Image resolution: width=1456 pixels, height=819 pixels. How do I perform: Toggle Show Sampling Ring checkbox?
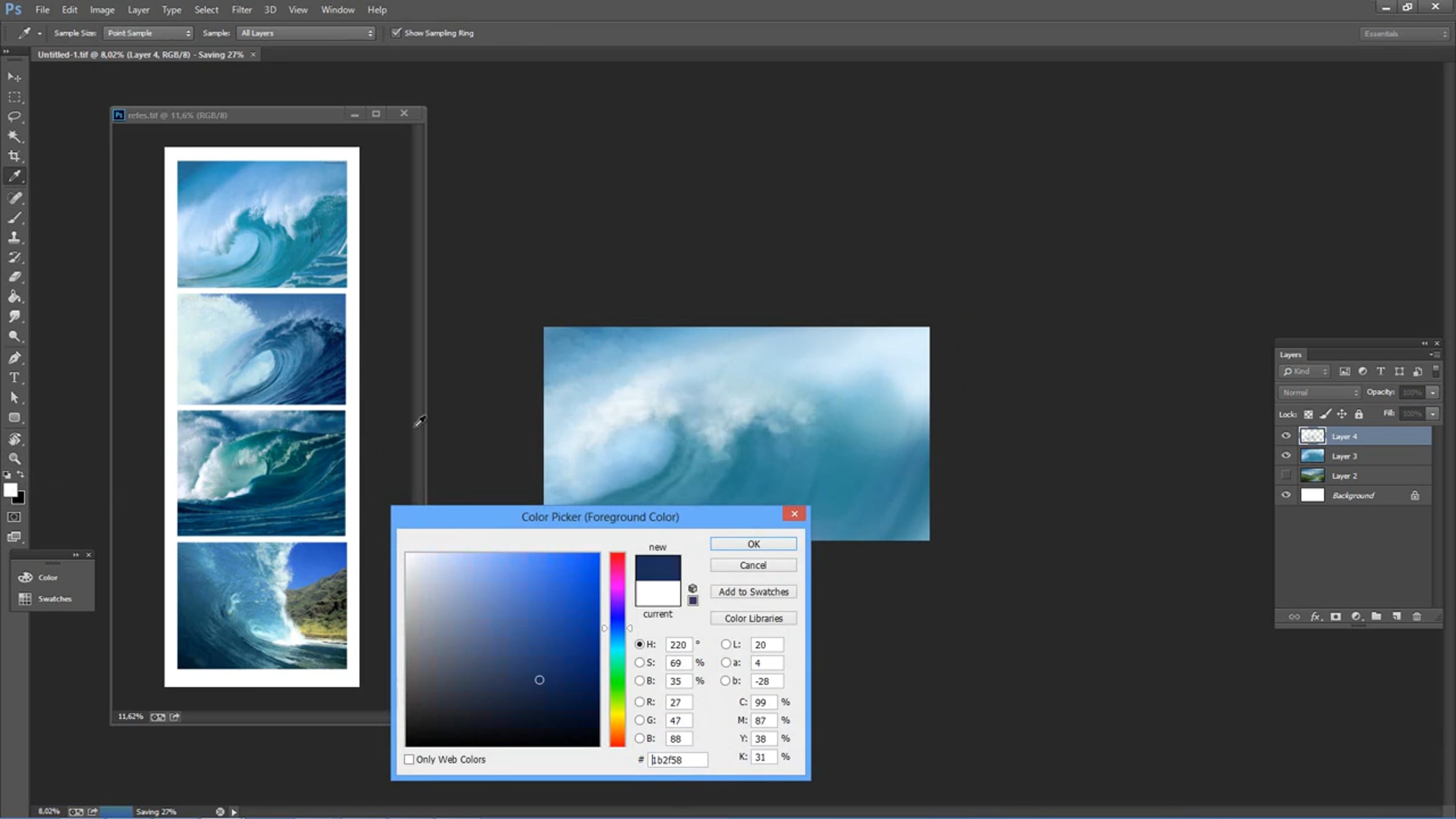[x=396, y=33]
